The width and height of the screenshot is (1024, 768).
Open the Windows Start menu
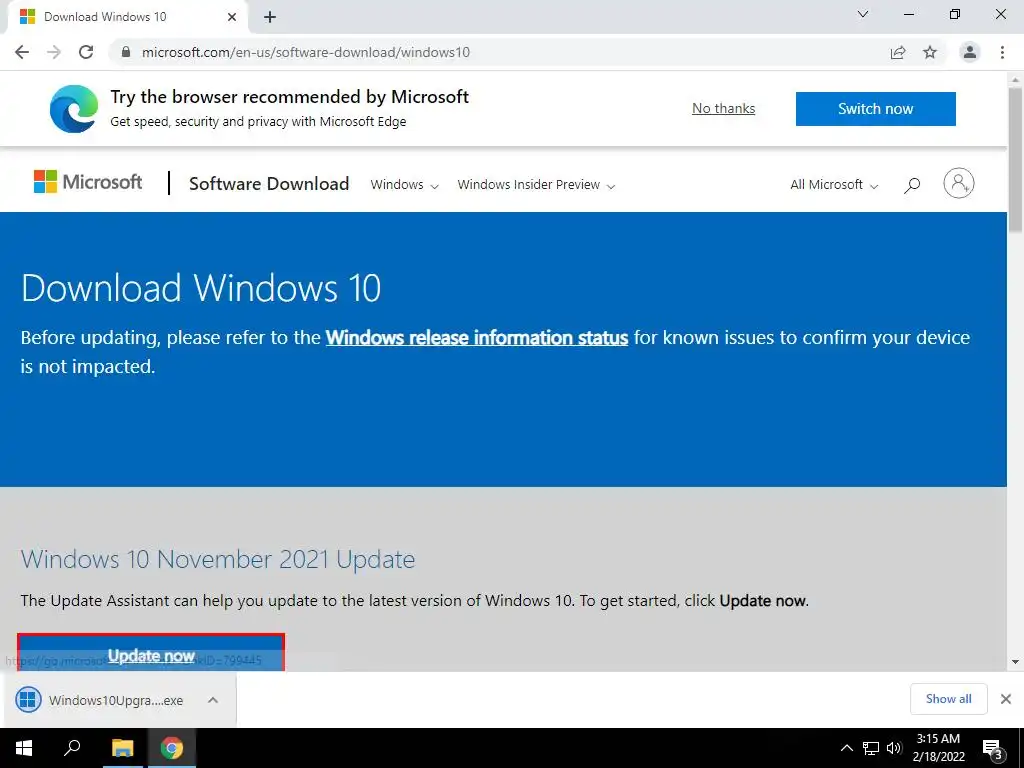click(x=24, y=748)
